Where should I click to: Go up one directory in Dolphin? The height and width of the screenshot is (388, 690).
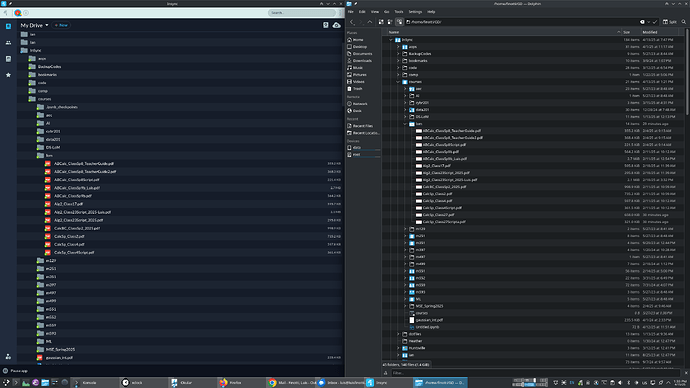click(370, 22)
